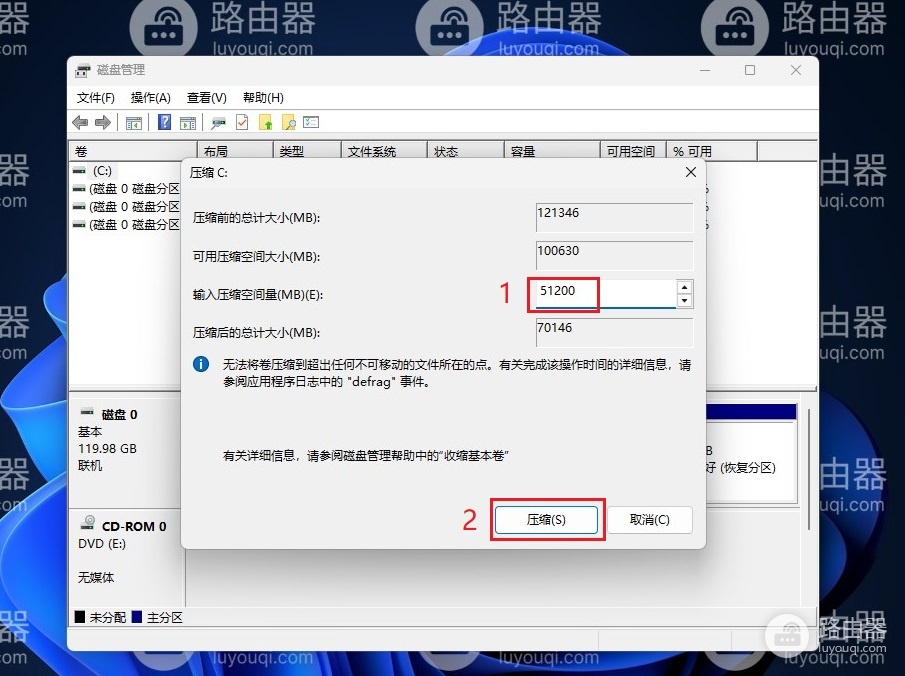Click the black 未分配 legend swatch
This screenshot has width=905, height=676.
(80, 617)
